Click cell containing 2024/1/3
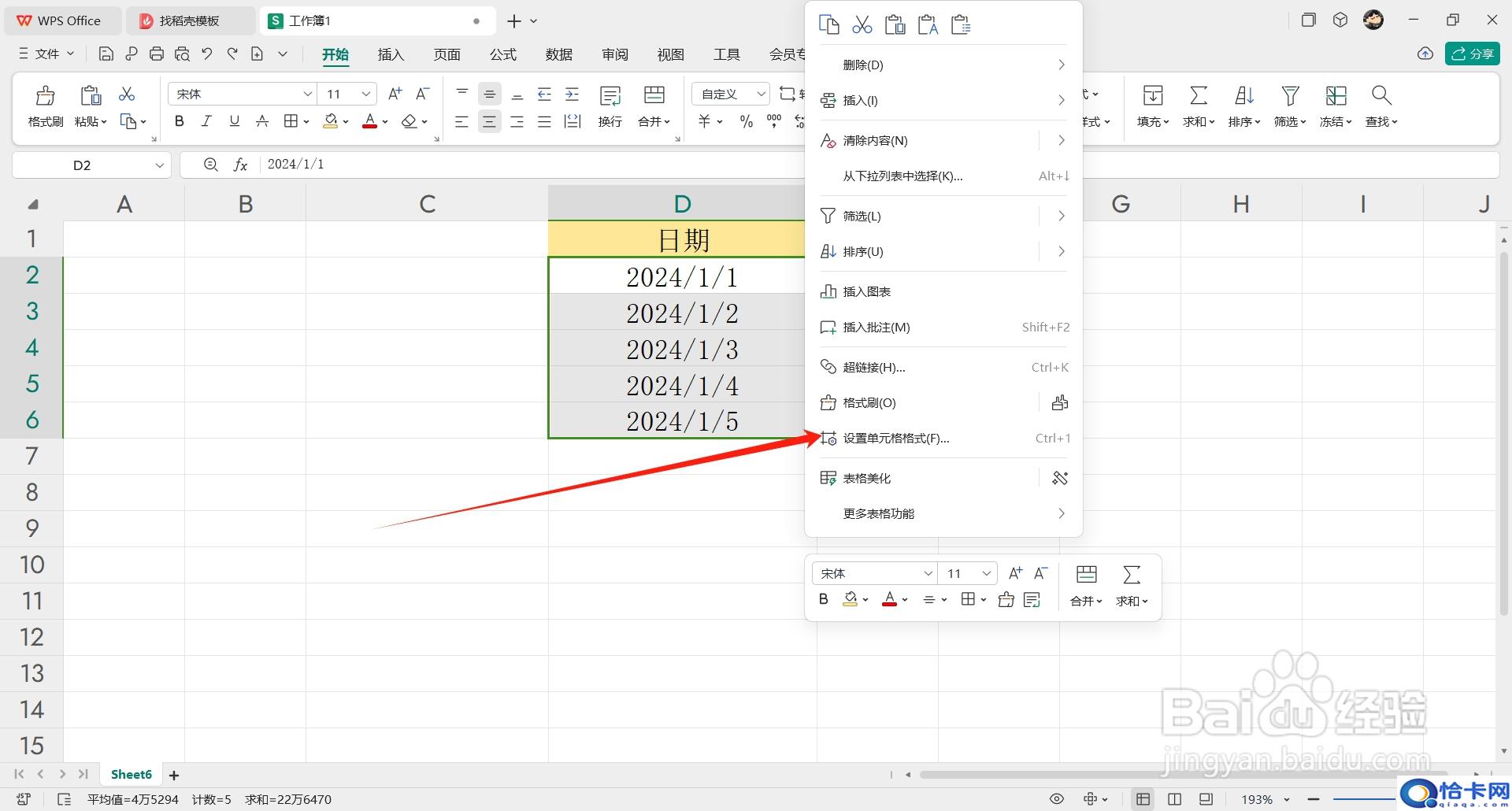The image size is (1512, 811). tap(682, 350)
